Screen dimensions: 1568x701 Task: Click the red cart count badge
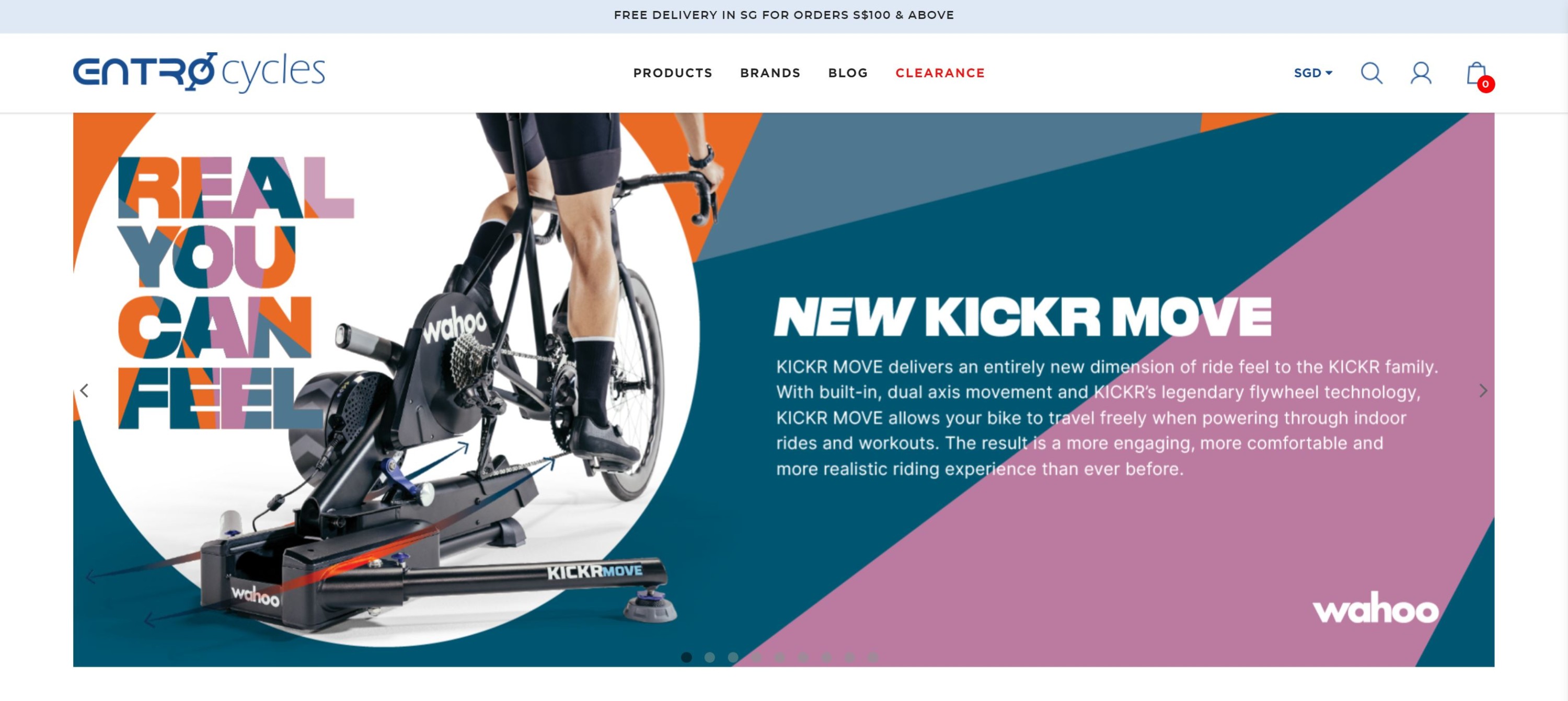click(1485, 84)
